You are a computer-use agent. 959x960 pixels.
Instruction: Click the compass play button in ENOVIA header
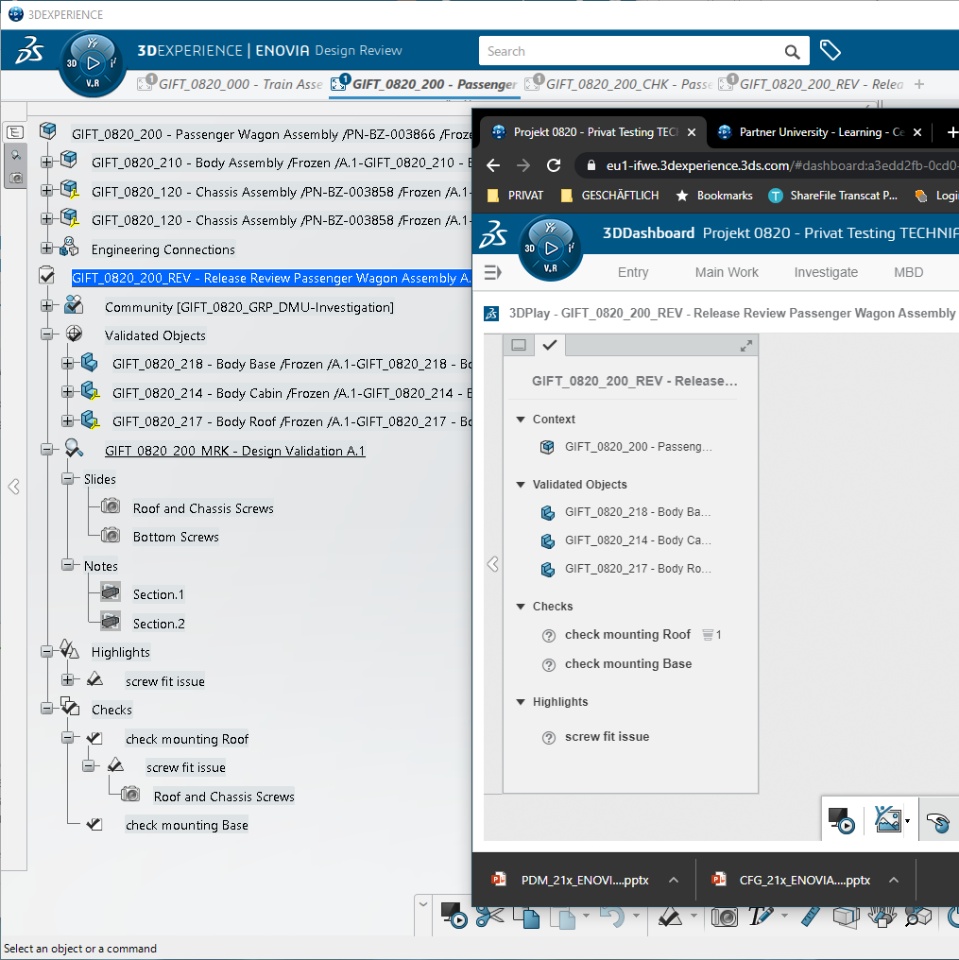[x=93, y=63]
